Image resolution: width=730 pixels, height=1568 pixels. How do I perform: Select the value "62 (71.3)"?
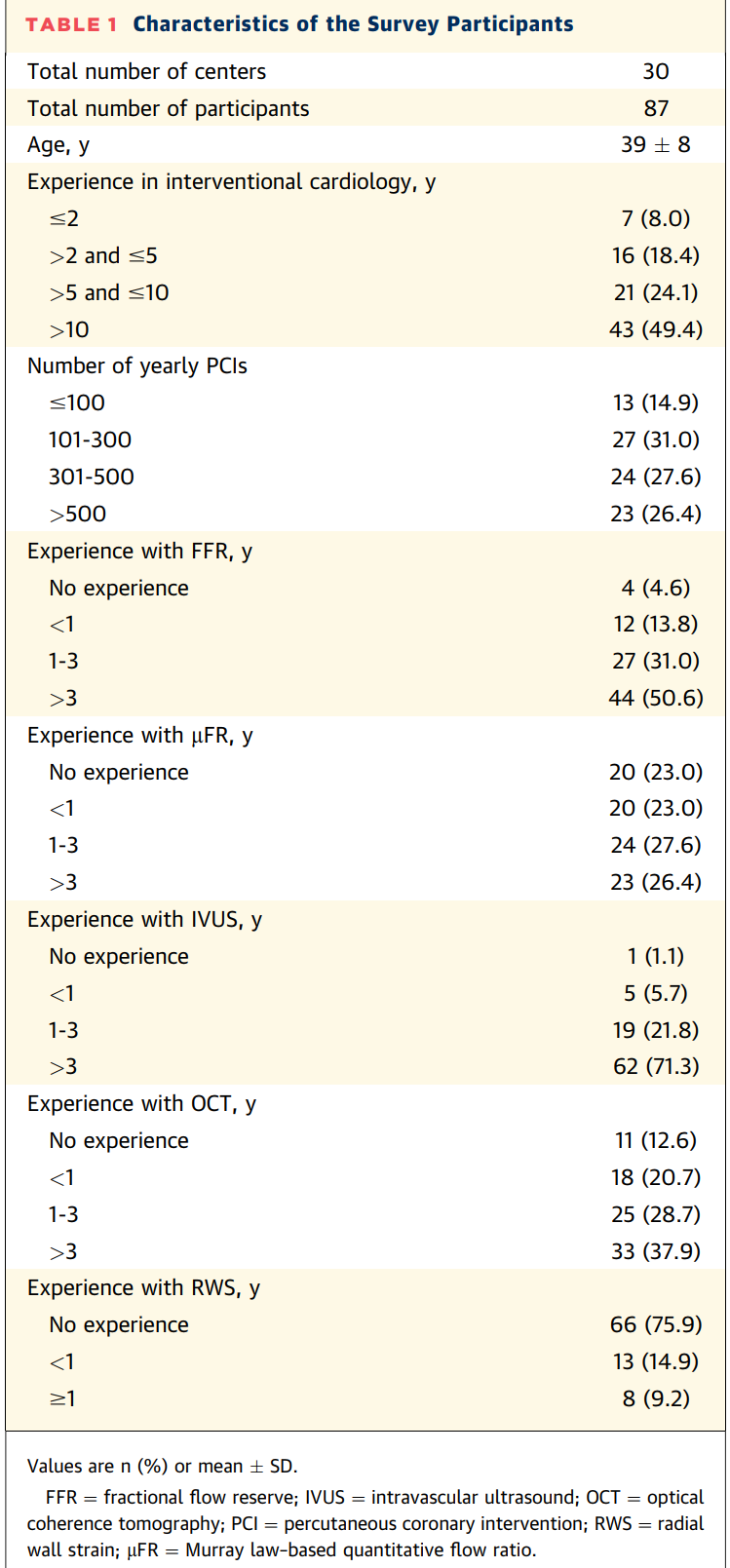655,1066
